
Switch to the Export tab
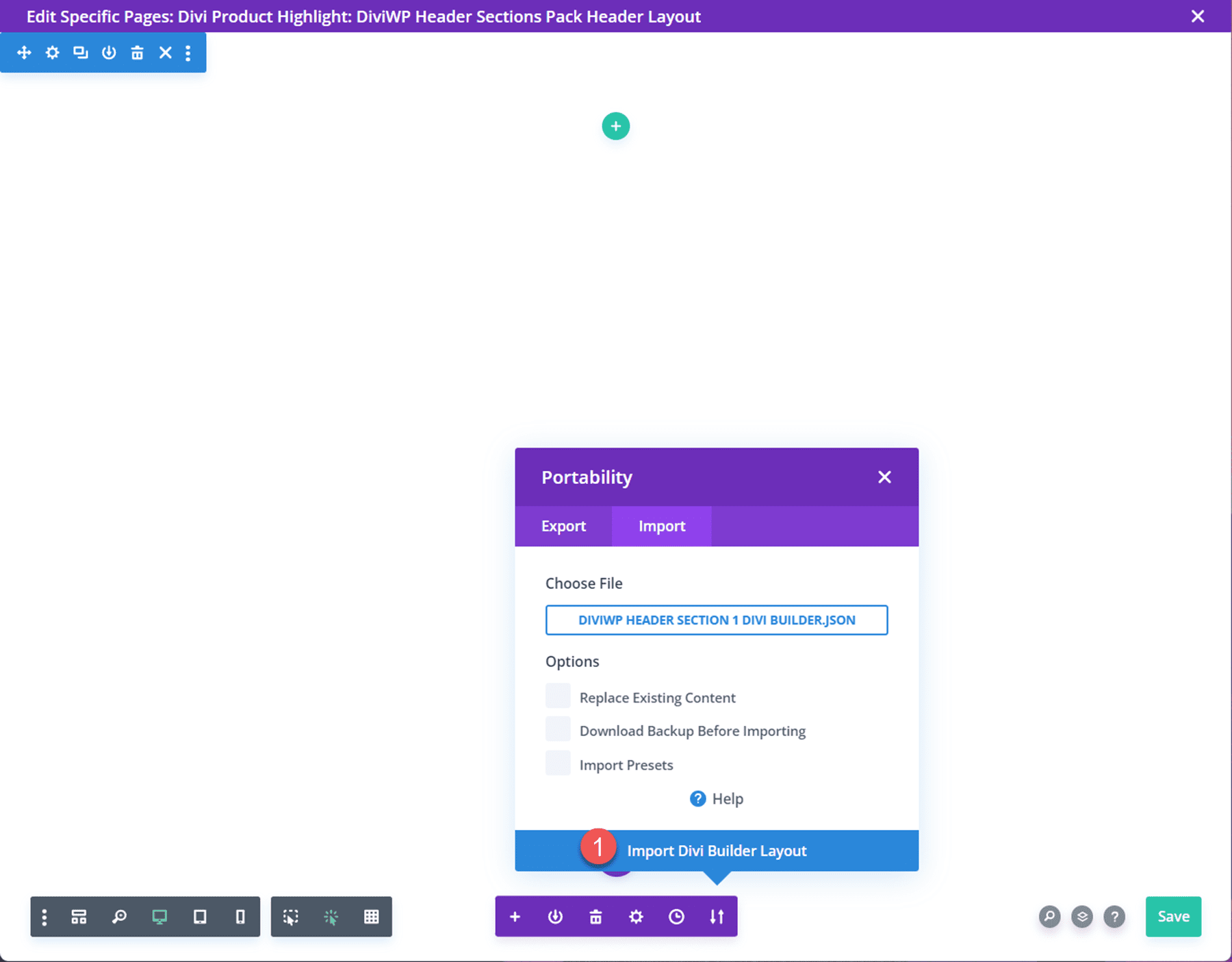point(563,526)
